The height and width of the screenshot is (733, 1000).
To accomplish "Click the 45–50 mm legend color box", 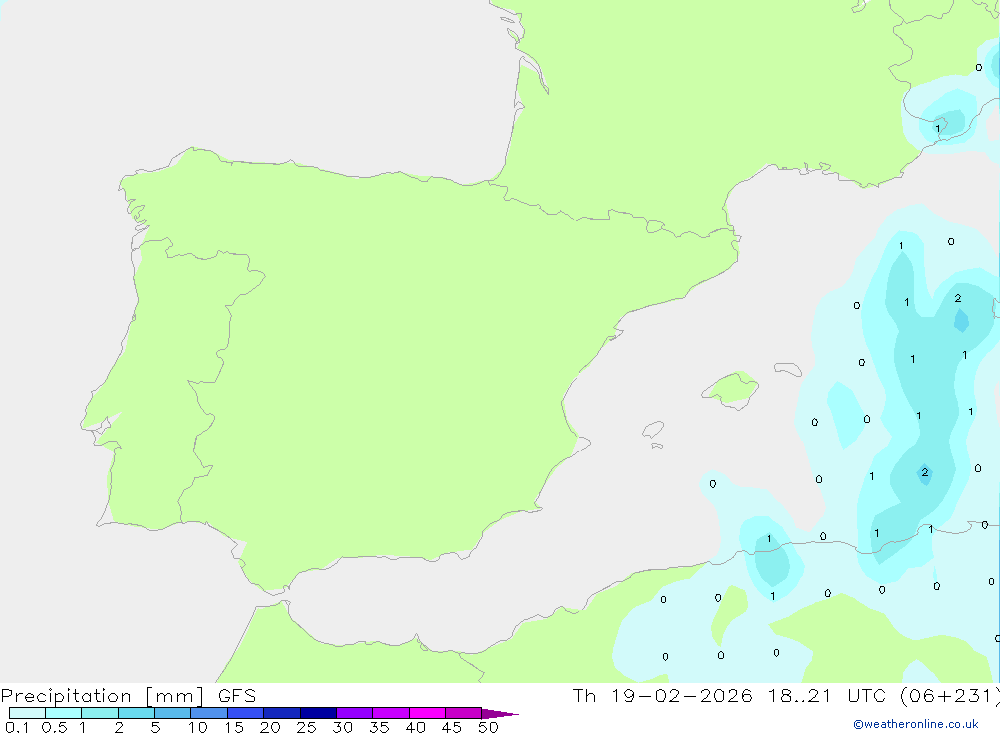I will 464,713.
